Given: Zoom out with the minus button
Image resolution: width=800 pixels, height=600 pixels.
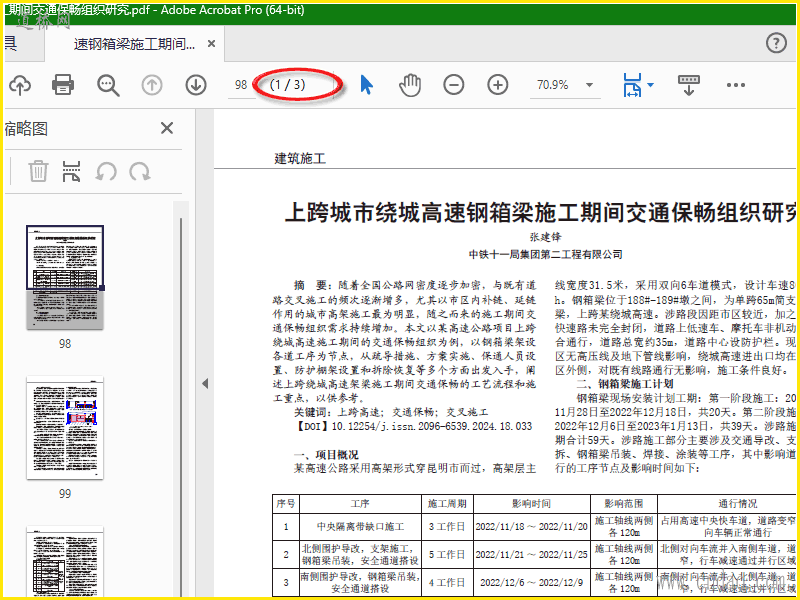Looking at the screenshot, I should coord(454,85).
